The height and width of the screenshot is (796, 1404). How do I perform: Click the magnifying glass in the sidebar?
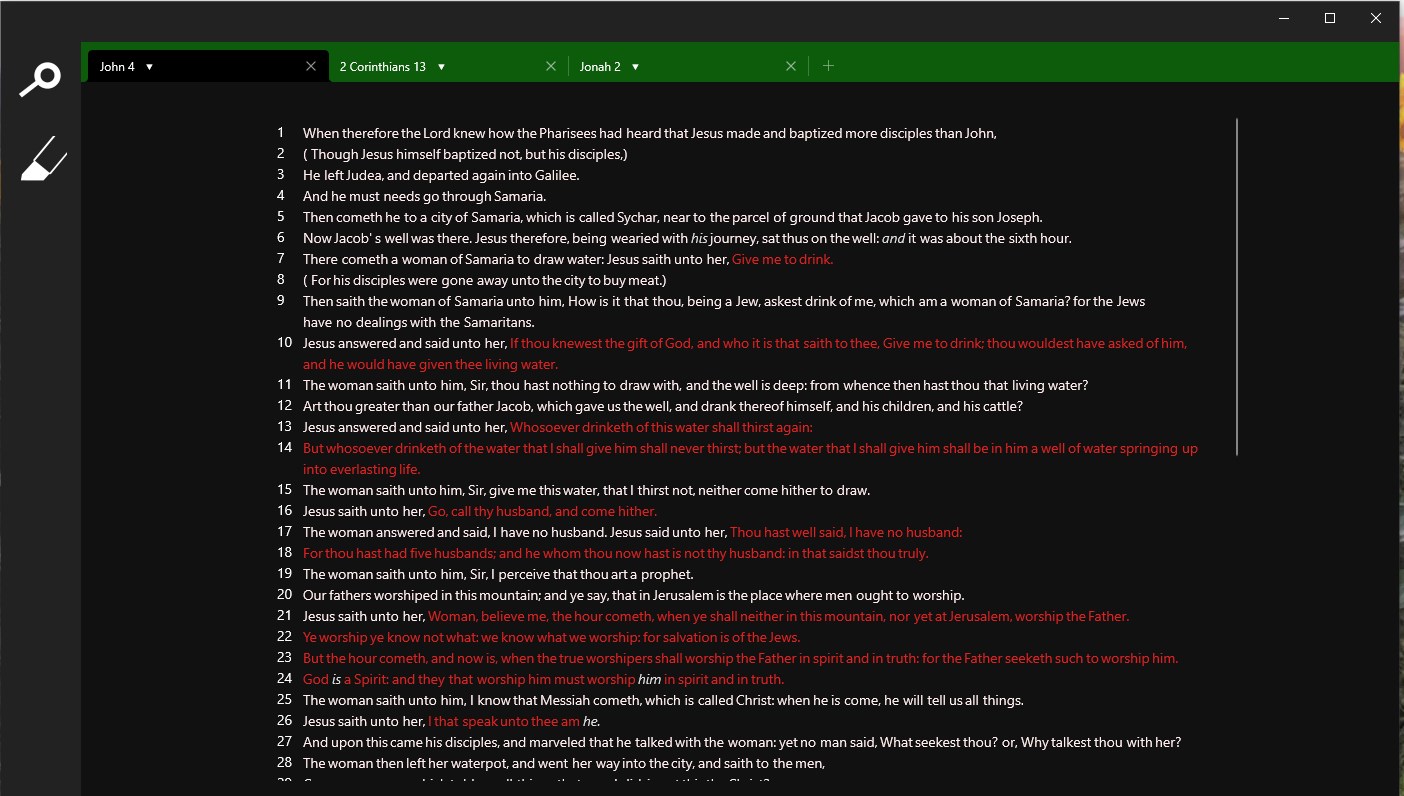coord(40,78)
